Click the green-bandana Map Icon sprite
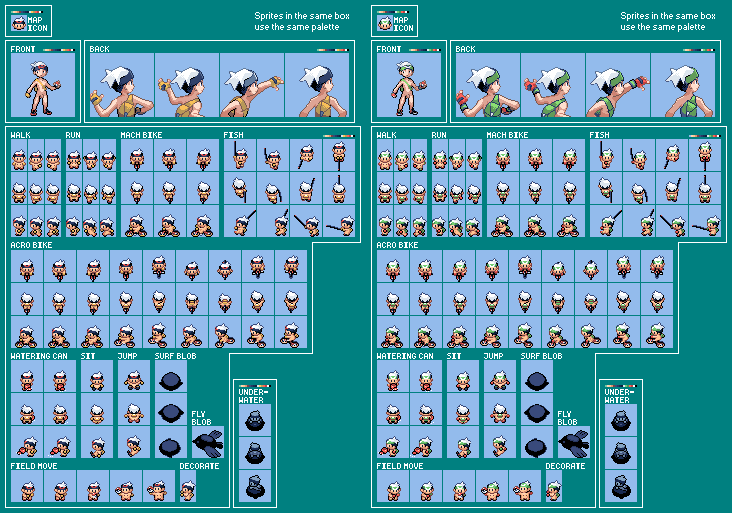Screen dimensions: 732x513 (x=385, y=22)
